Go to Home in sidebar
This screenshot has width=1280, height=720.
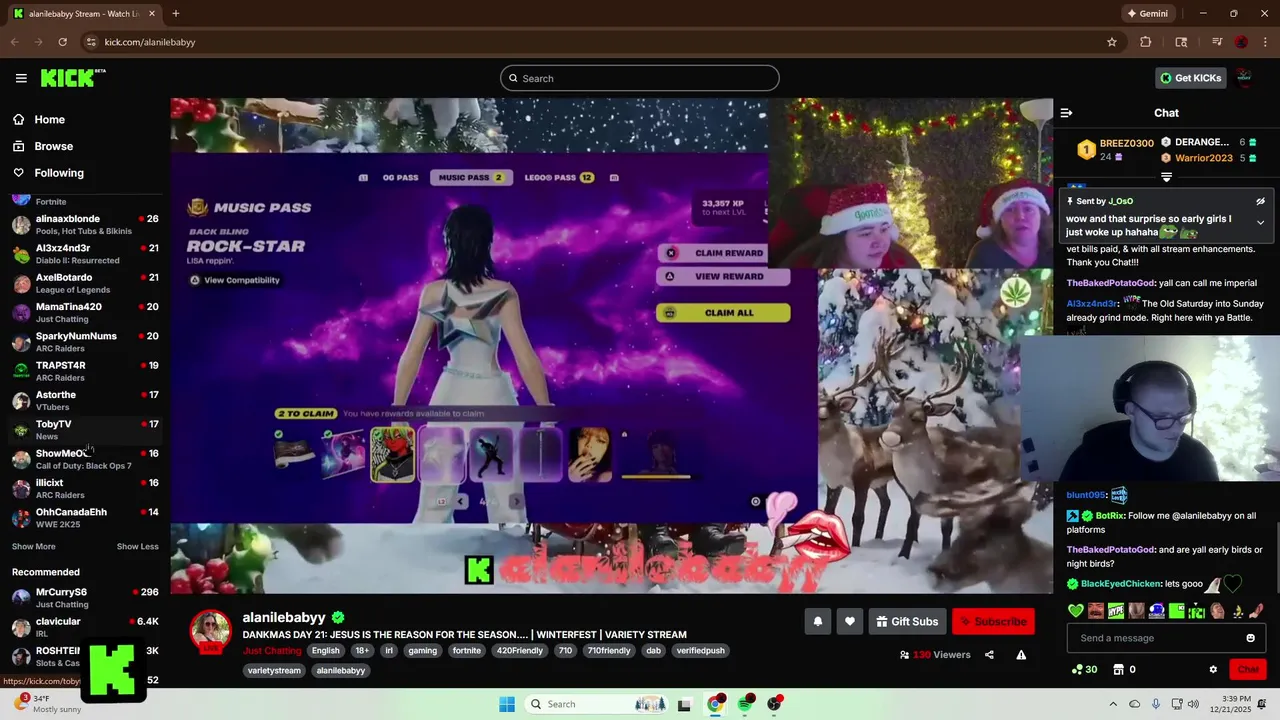49,119
